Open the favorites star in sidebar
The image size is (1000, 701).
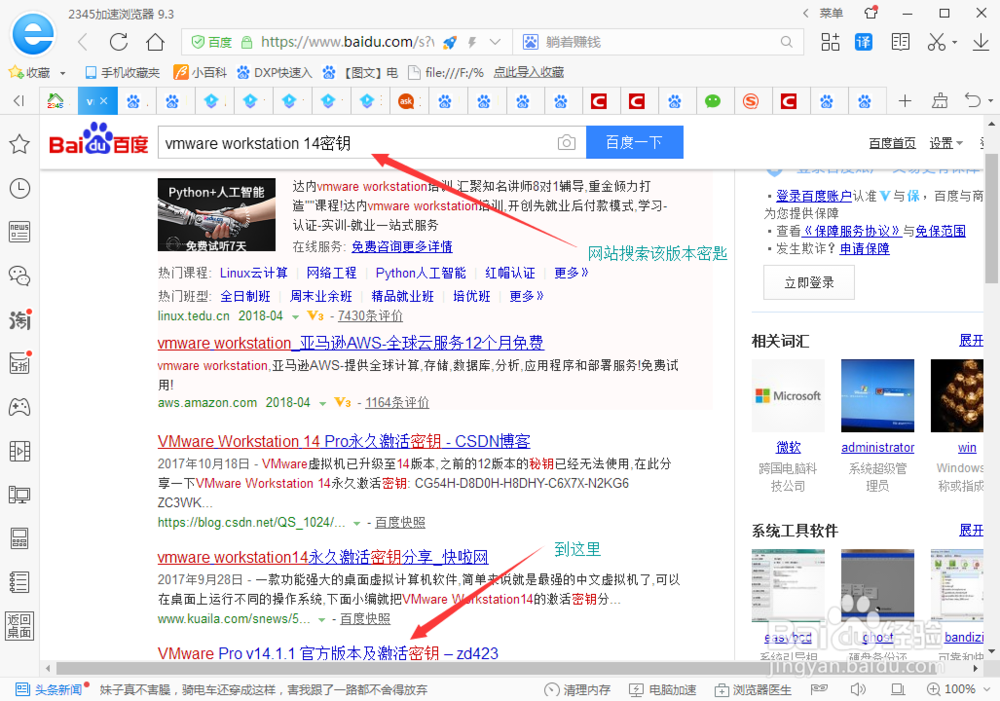(19, 144)
